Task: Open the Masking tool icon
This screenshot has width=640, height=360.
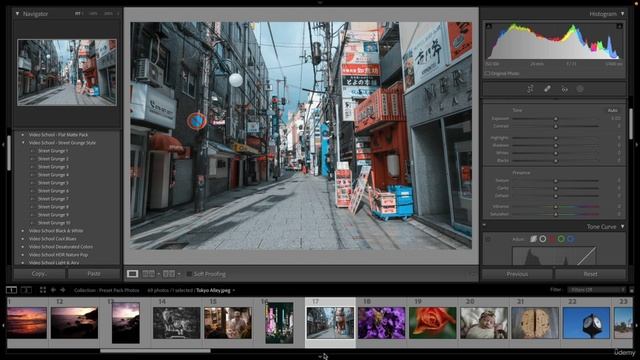Action: (x=580, y=89)
